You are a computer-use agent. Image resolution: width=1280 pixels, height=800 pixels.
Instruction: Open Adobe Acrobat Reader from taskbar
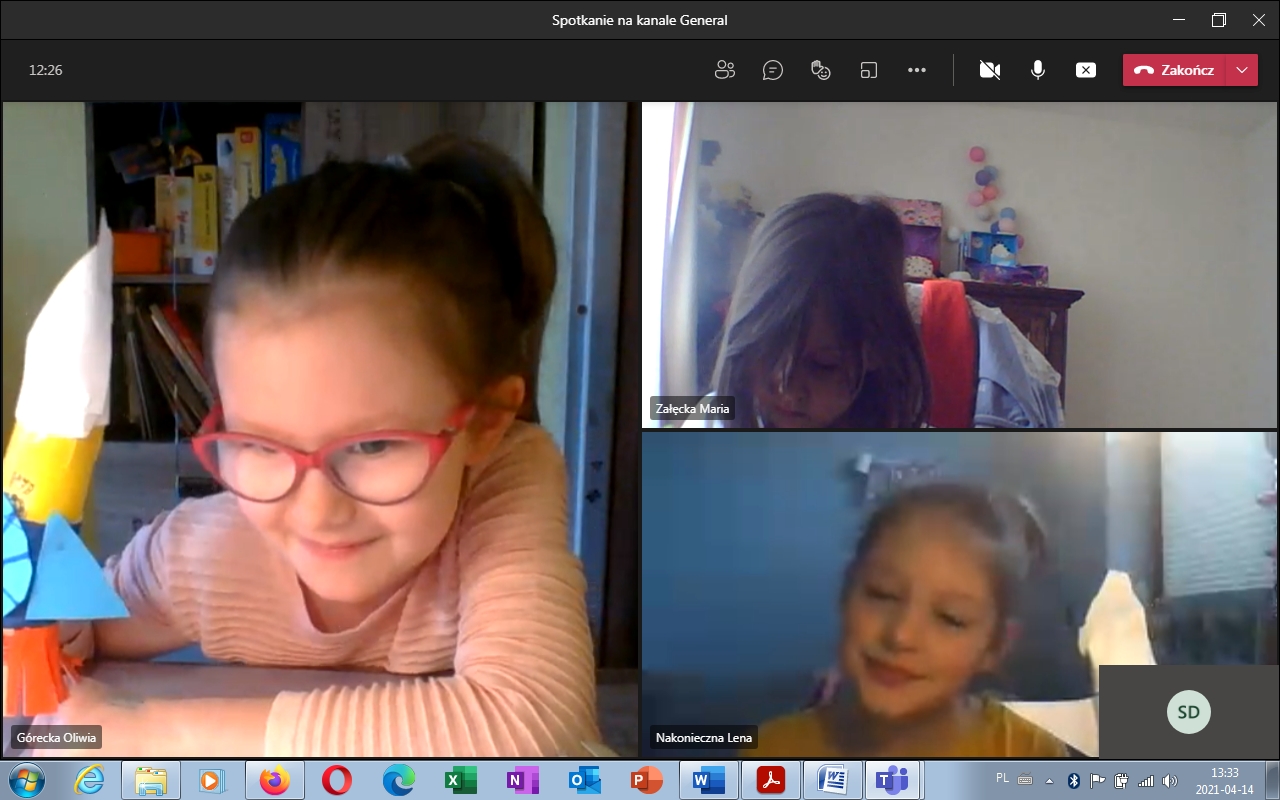click(771, 780)
